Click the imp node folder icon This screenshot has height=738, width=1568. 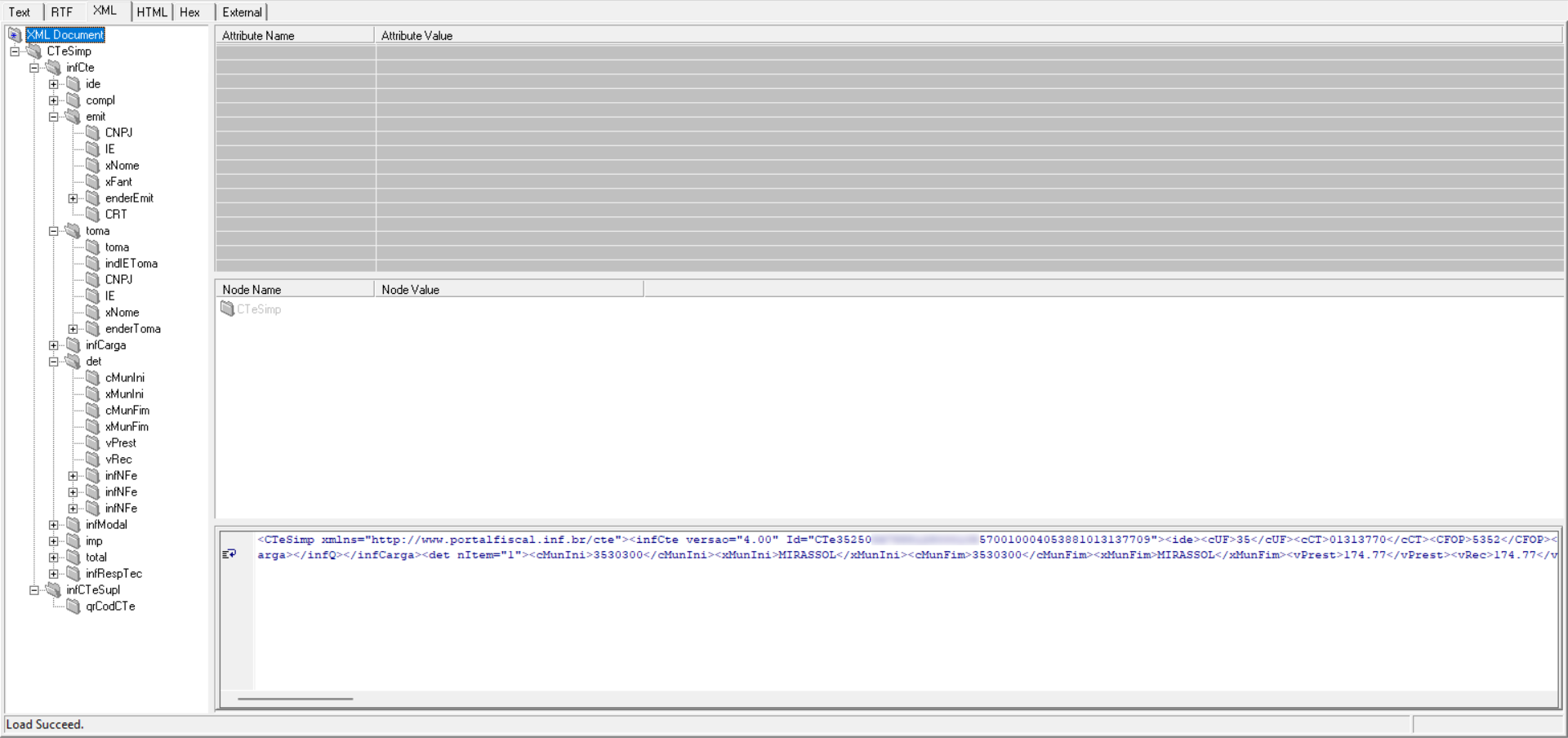pyautogui.click(x=73, y=540)
